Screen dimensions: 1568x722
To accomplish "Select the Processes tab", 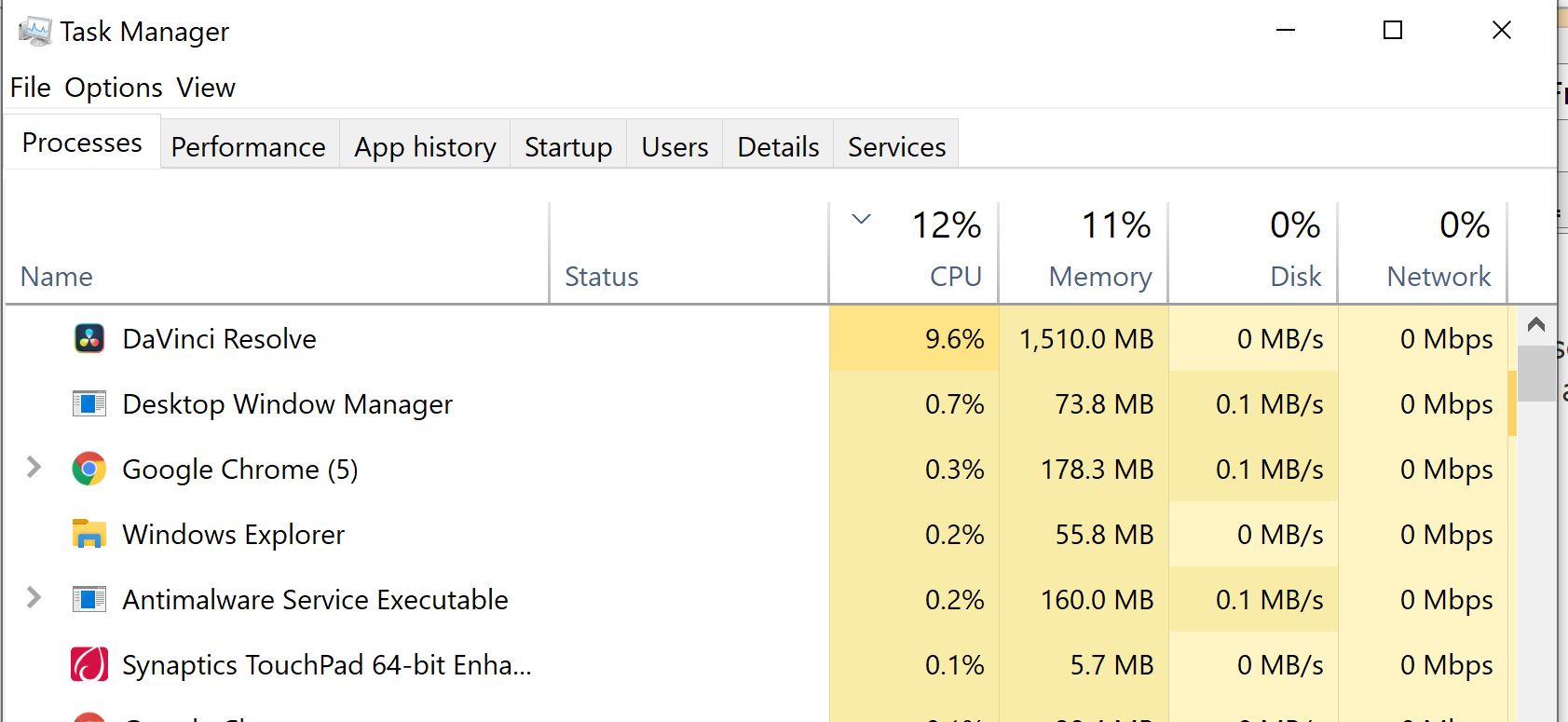I will click(x=82, y=143).
